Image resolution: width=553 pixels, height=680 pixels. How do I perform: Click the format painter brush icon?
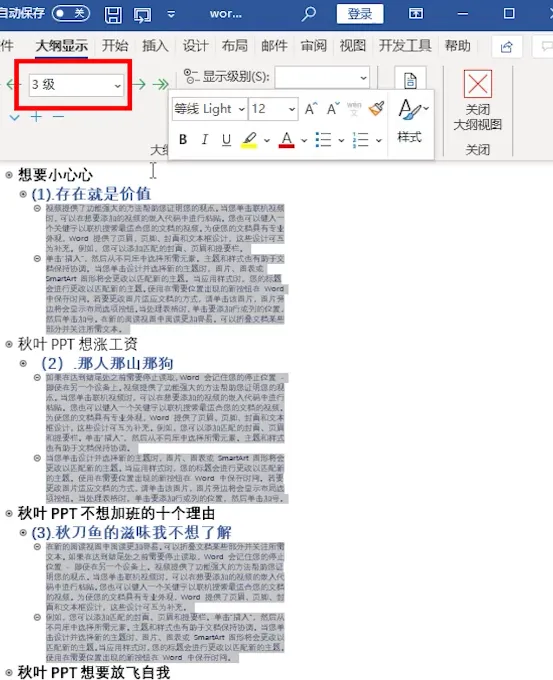click(x=376, y=108)
